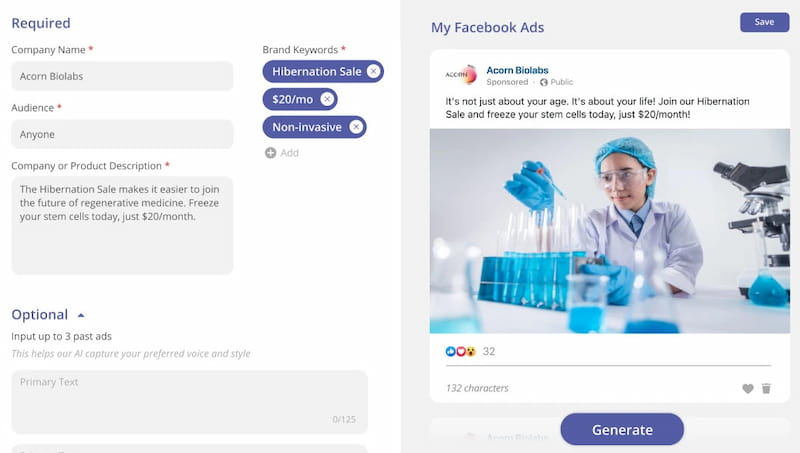Favorite the ad with the heart icon
The width and height of the screenshot is (800, 453).
pos(748,389)
